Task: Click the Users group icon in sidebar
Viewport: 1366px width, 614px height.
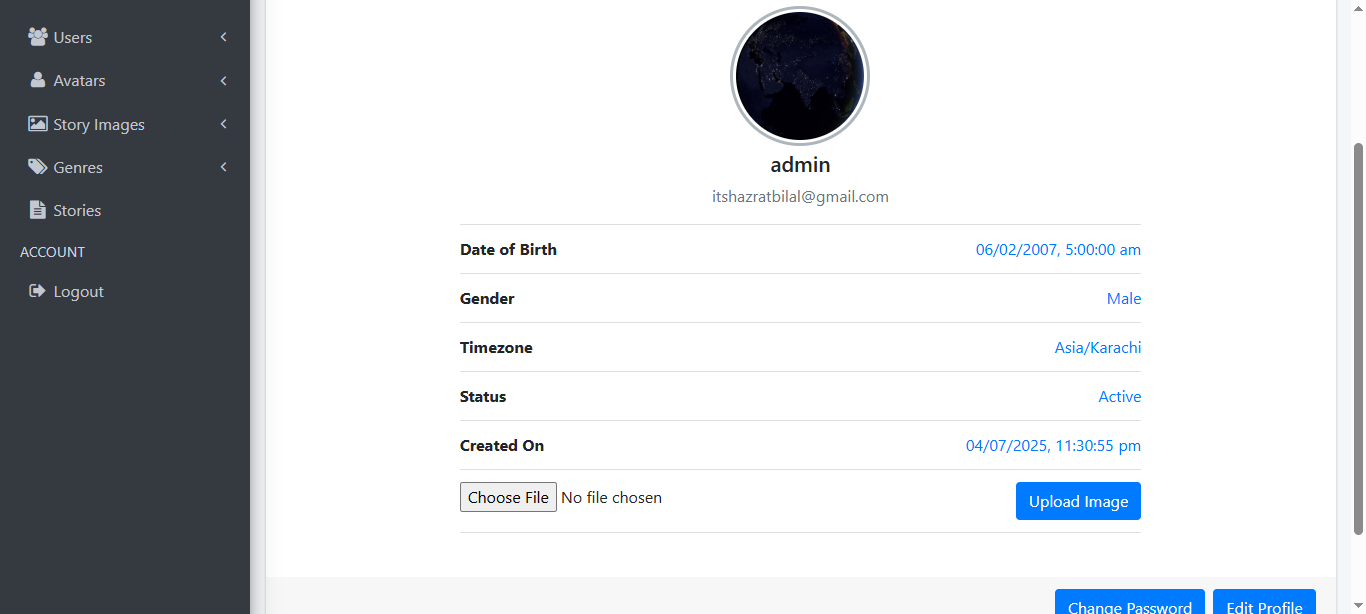Action: (x=38, y=37)
